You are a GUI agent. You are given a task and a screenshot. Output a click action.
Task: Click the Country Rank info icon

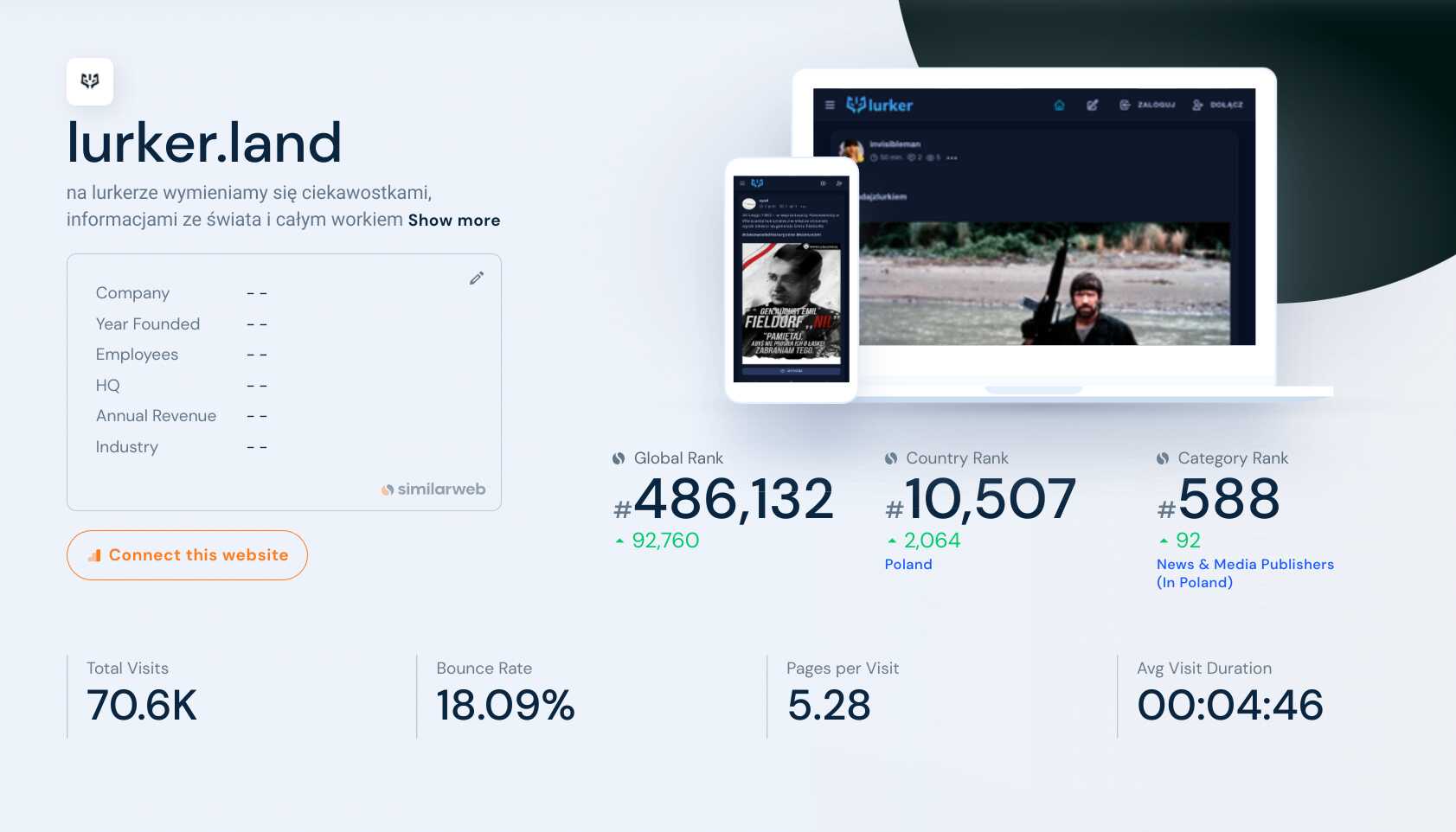(891, 458)
